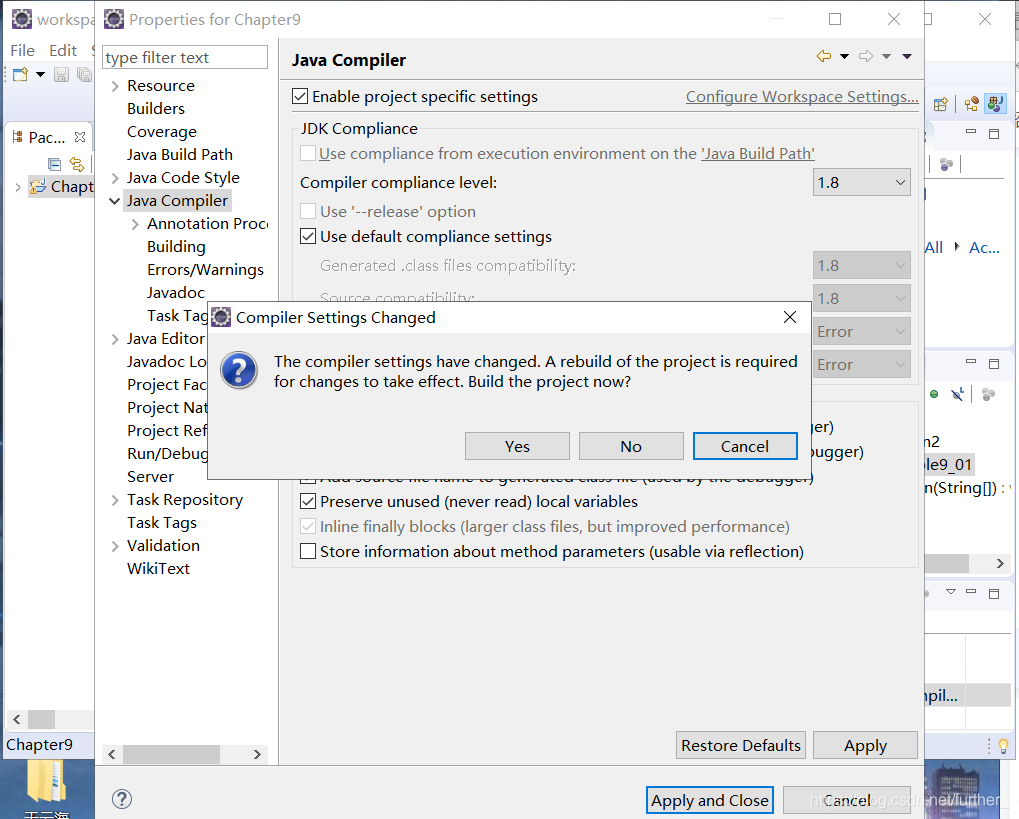Disable Use default compliance settings
Viewport: 1019px width, 819px height.
tap(307, 236)
